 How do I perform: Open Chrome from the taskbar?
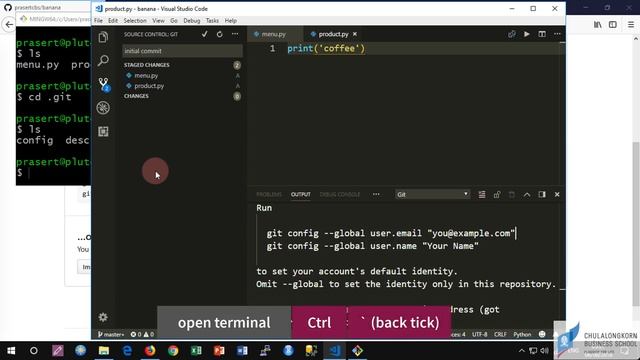pyautogui.click(x=173, y=351)
